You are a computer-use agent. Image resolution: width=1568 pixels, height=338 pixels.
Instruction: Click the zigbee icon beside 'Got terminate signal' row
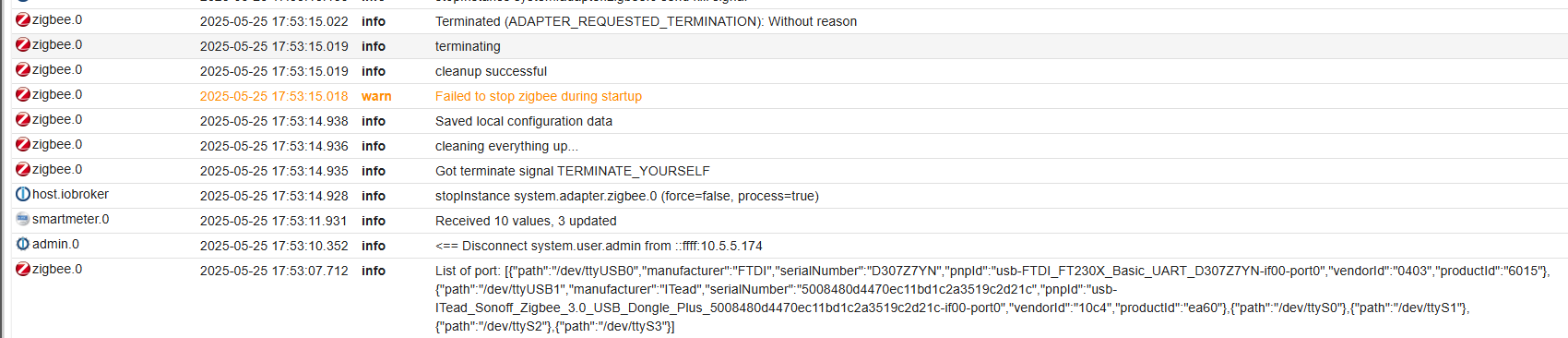23,169
